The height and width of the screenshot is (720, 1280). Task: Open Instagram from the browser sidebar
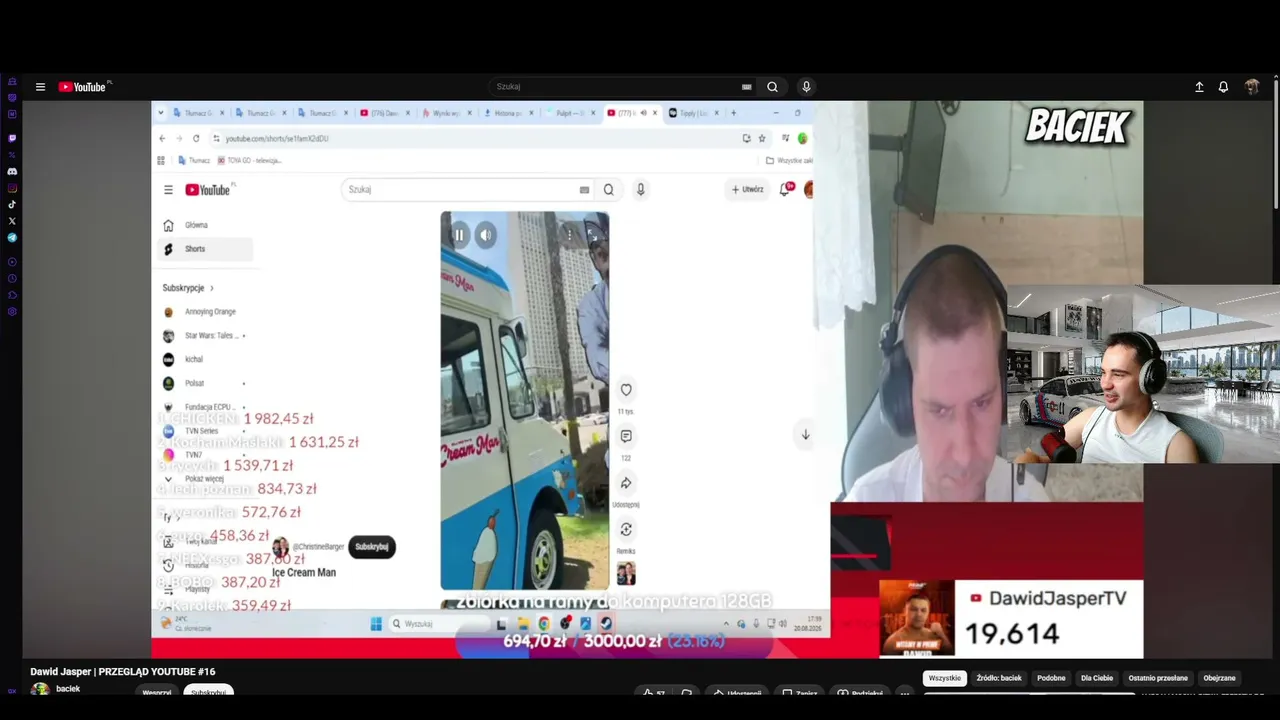[12, 188]
